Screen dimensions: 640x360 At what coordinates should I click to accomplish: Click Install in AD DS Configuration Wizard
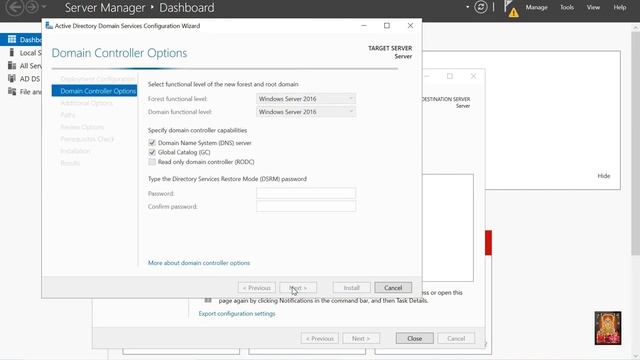tap(351, 288)
